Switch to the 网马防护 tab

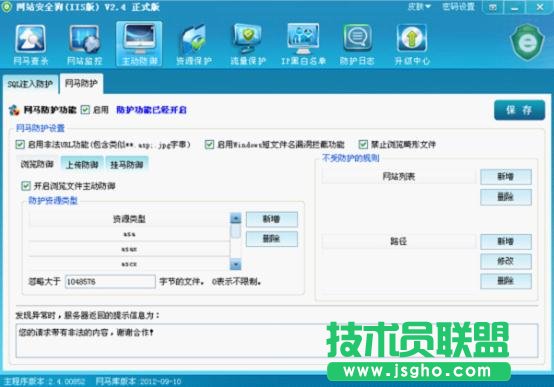tap(81, 83)
